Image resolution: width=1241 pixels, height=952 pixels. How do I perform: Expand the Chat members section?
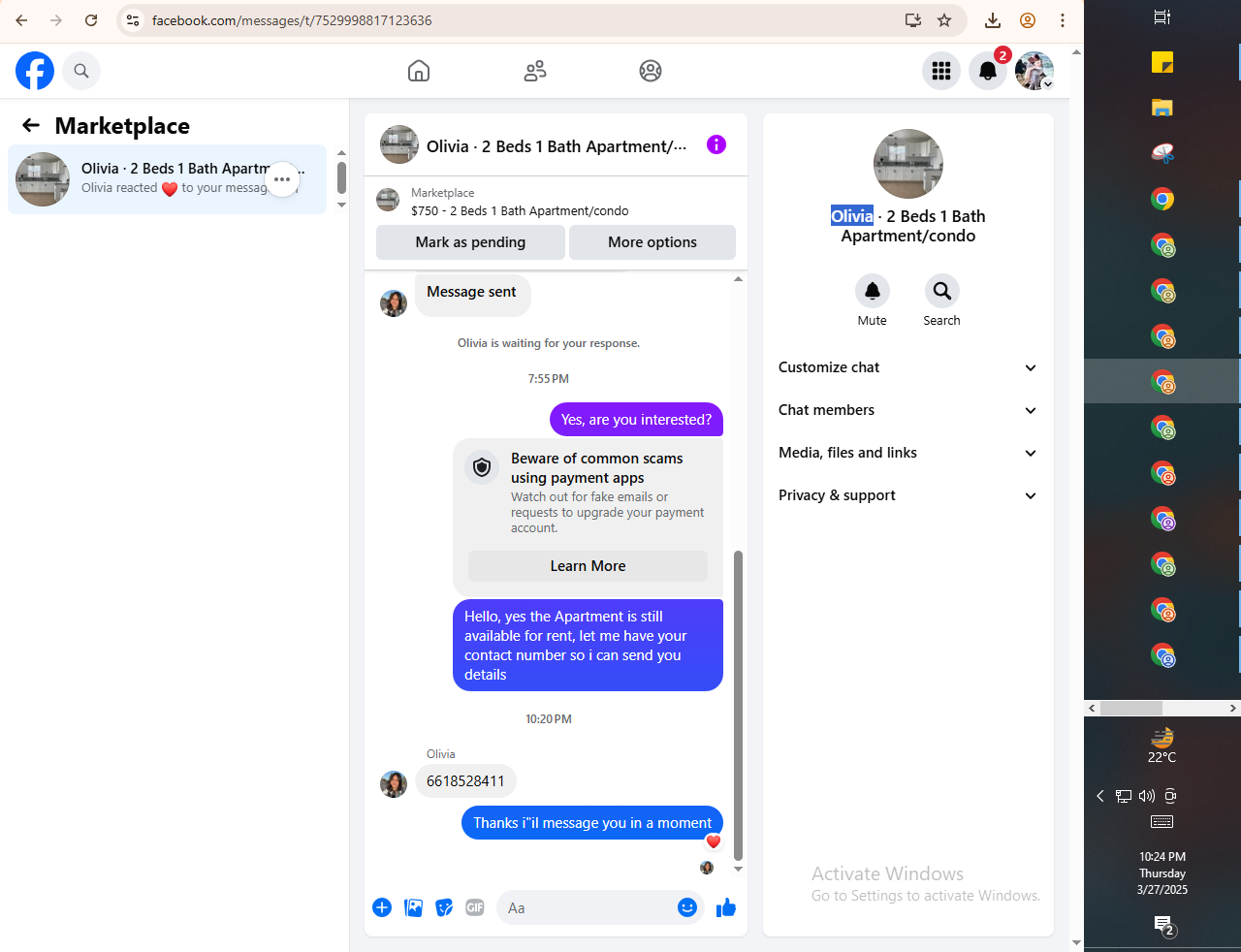(908, 410)
